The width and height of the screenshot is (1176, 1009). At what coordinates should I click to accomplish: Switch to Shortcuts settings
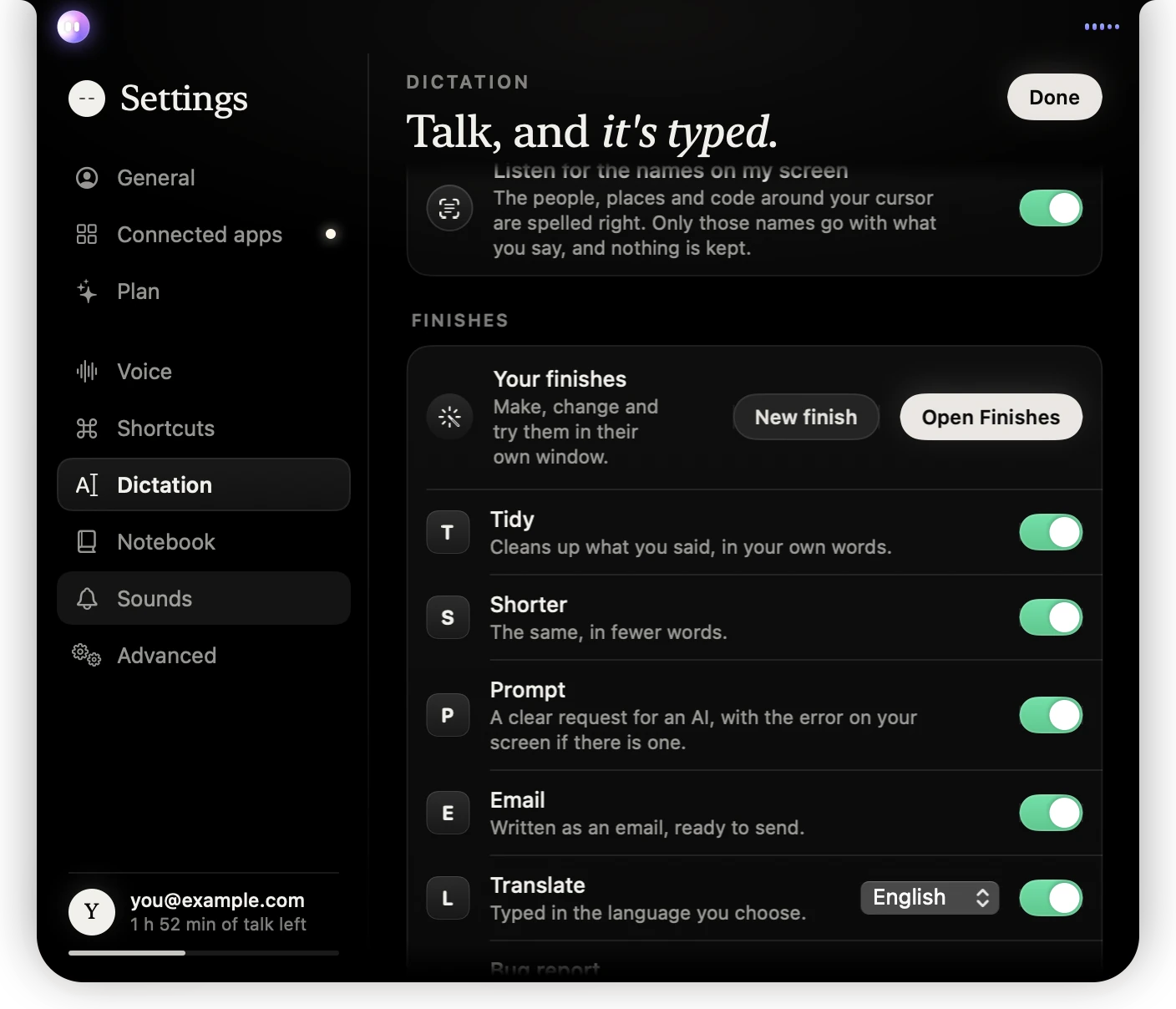click(204, 428)
